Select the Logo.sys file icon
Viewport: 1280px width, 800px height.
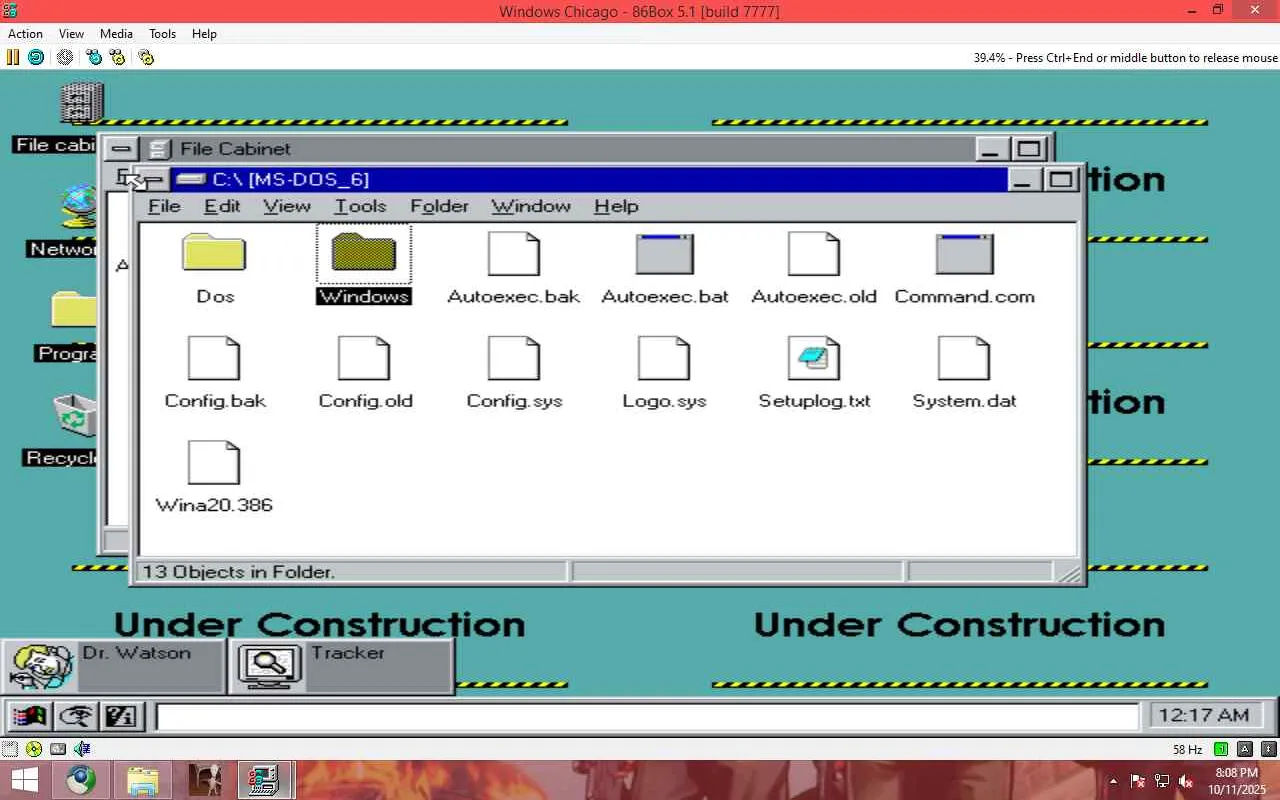tap(664, 358)
